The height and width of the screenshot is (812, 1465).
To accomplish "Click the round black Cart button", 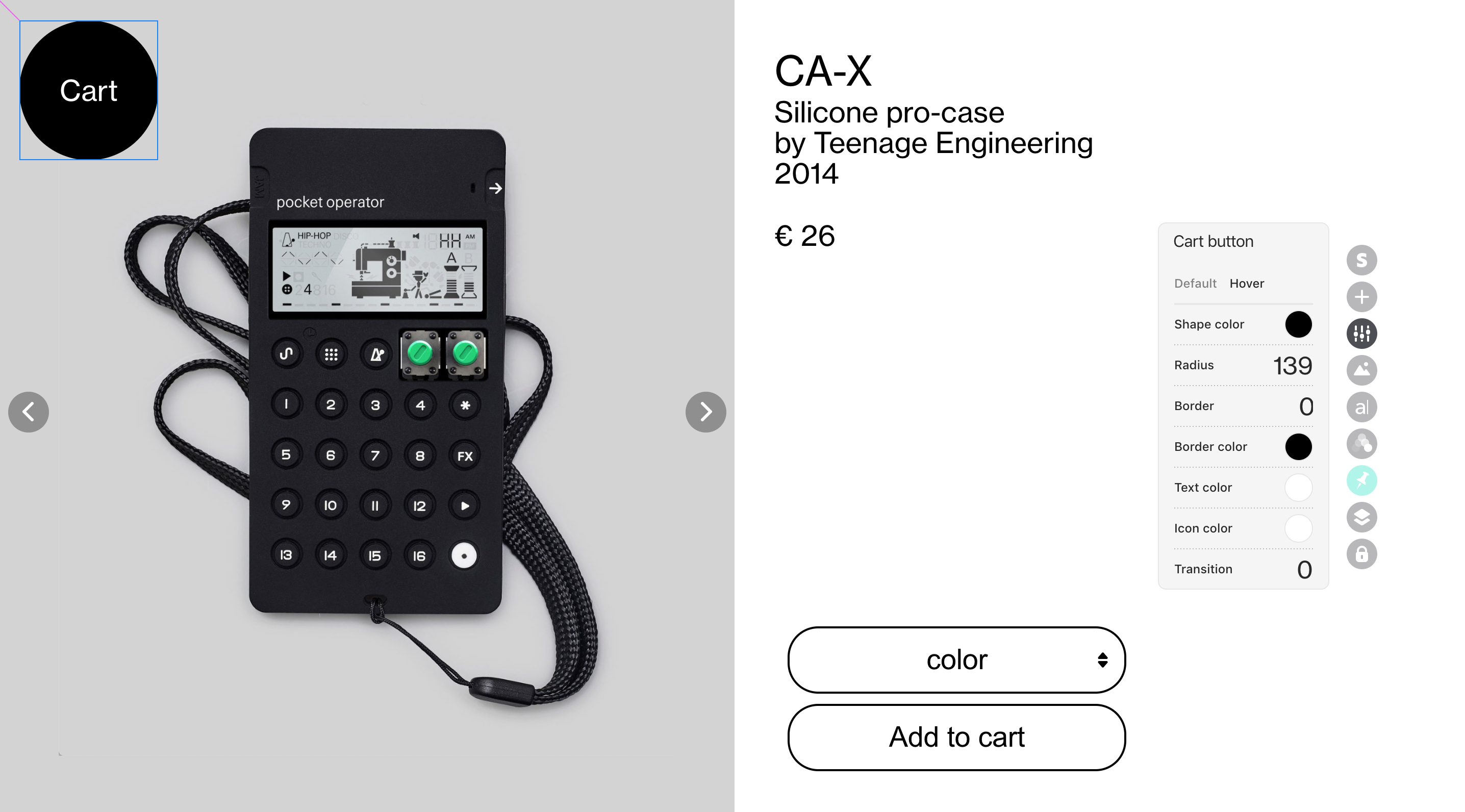I will coord(89,90).
